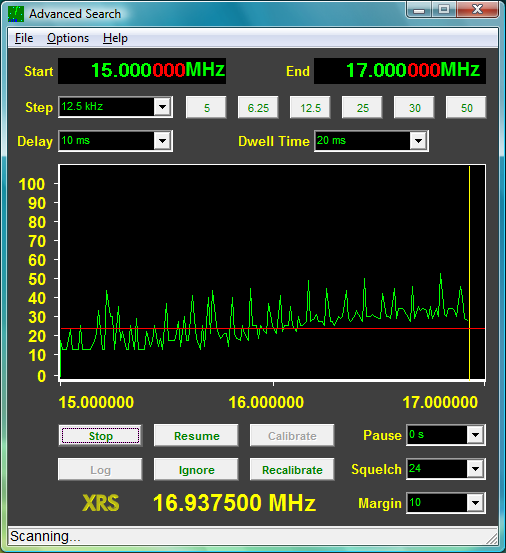Click the Start frequency display
The height and width of the screenshot is (553, 506).
point(142,71)
